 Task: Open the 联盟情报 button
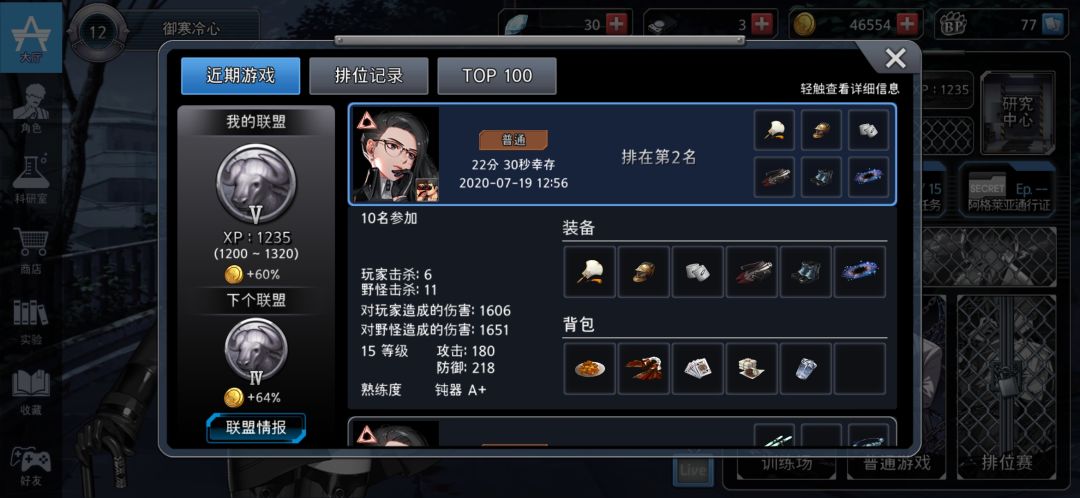pyautogui.click(x=256, y=428)
